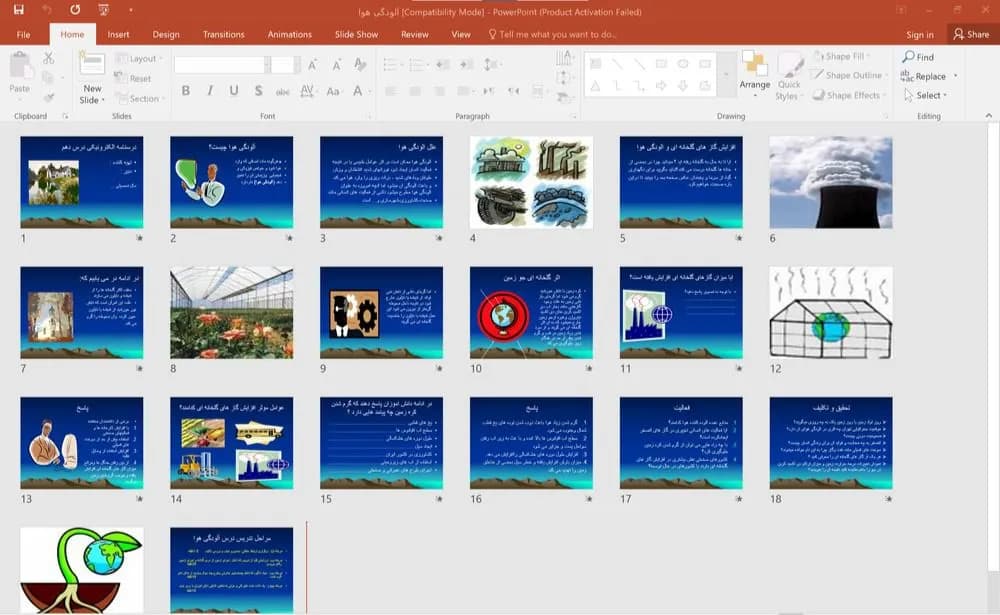Click the Redo icon in the title bar
The height and width of the screenshot is (615, 1000).
(75, 10)
